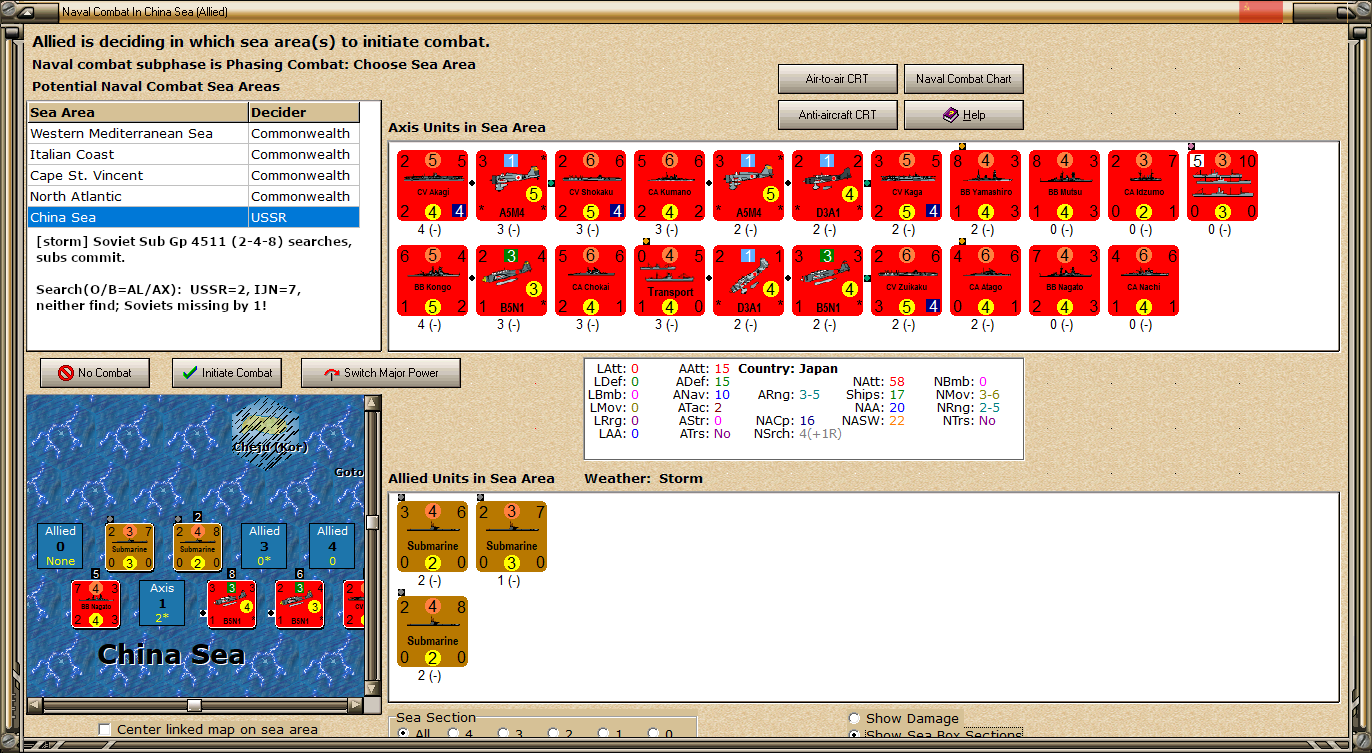1372x753 pixels.
Task: Select the Italian Coast sea area row
Action: coord(194,154)
